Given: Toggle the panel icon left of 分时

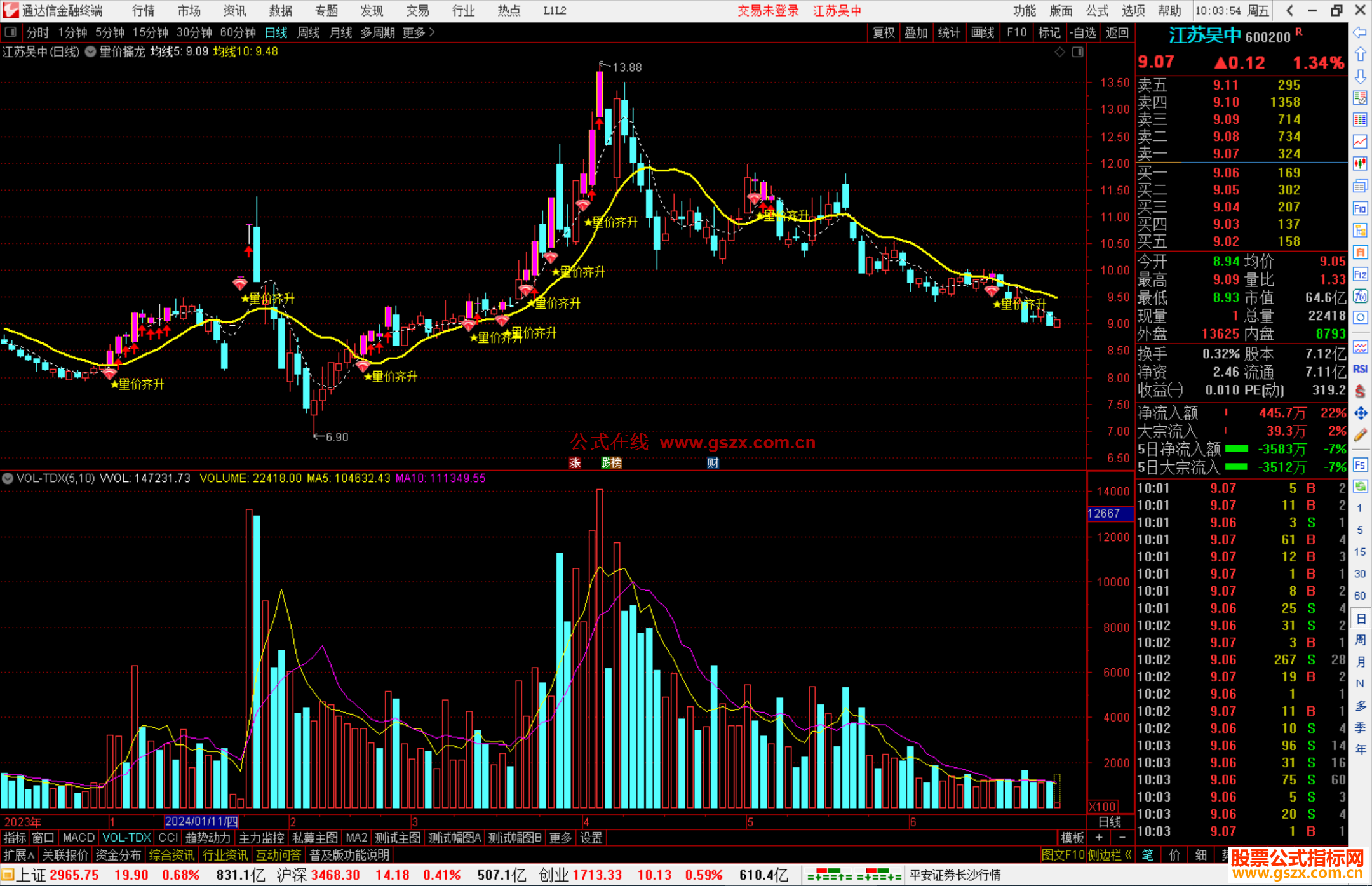Looking at the screenshot, I should [x=11, y=32].
